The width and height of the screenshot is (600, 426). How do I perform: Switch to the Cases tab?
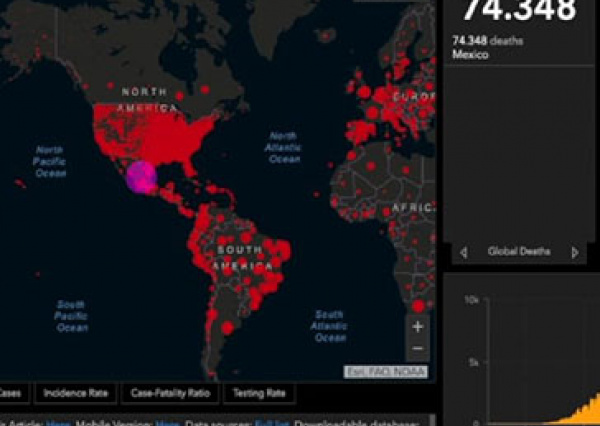coord(12,393)
